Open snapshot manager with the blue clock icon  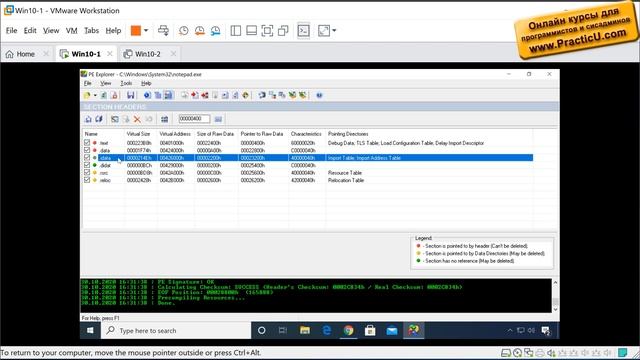[216, 31]
